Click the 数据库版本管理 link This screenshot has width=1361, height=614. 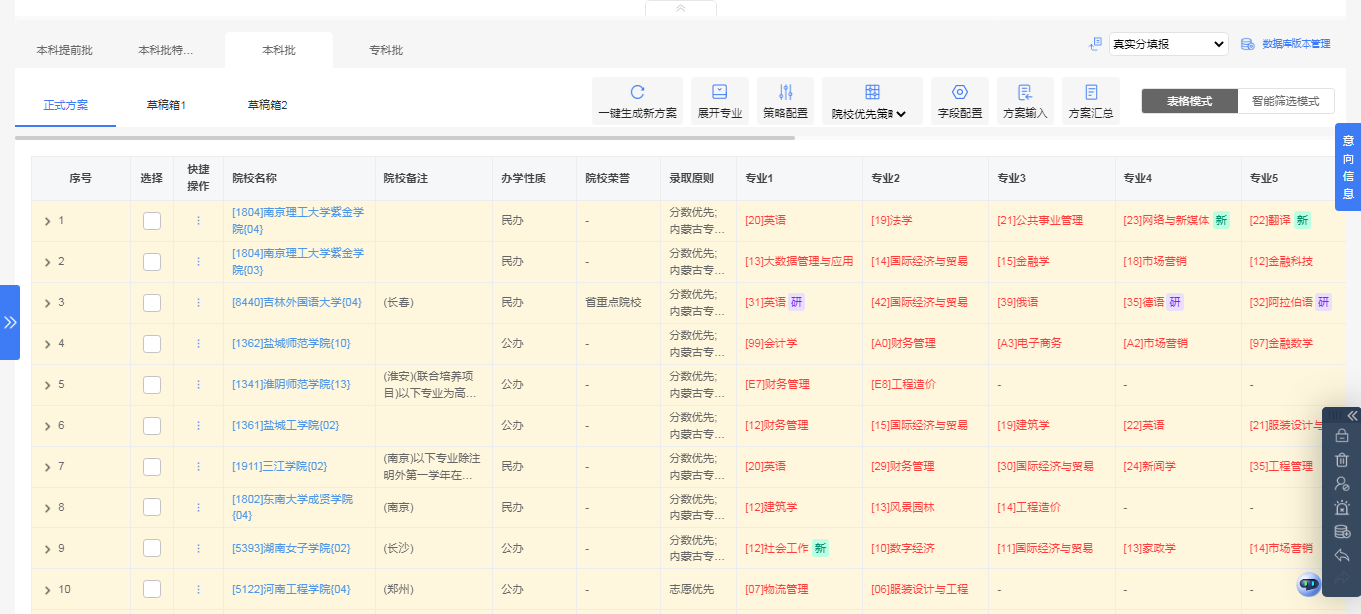point(1294,43)
